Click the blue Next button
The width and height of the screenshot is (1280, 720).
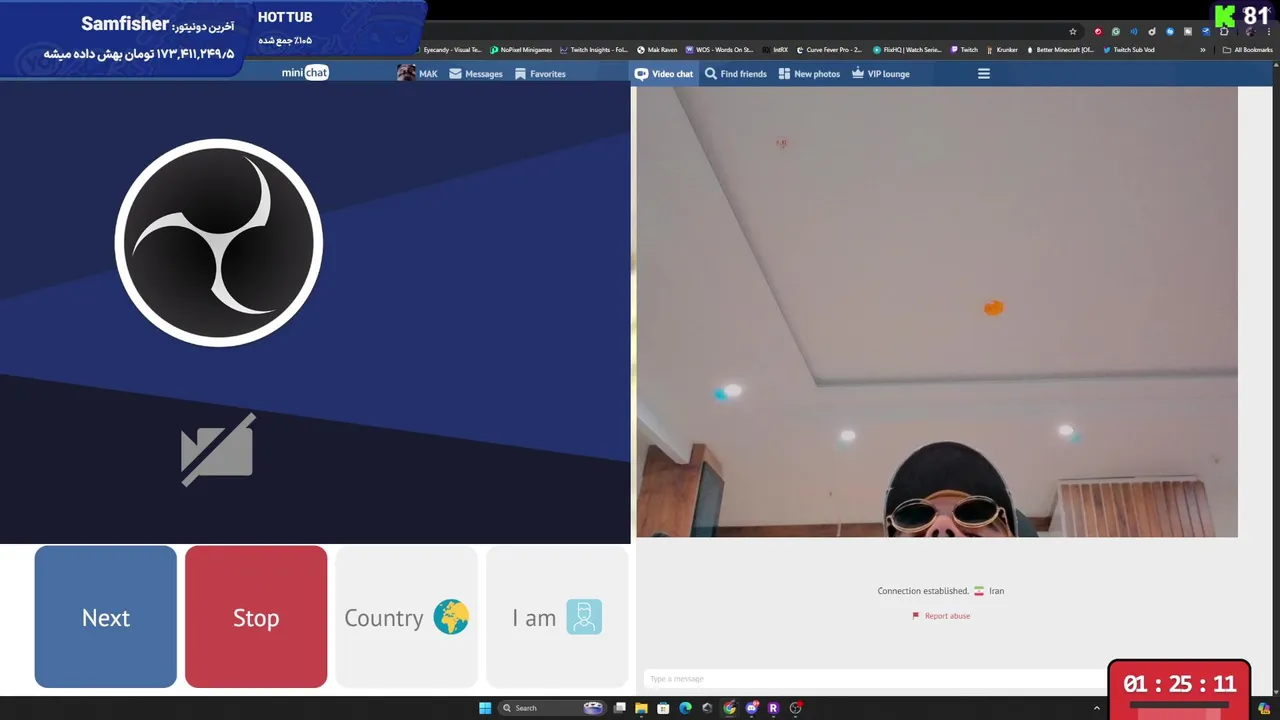[x=106, y=617]
